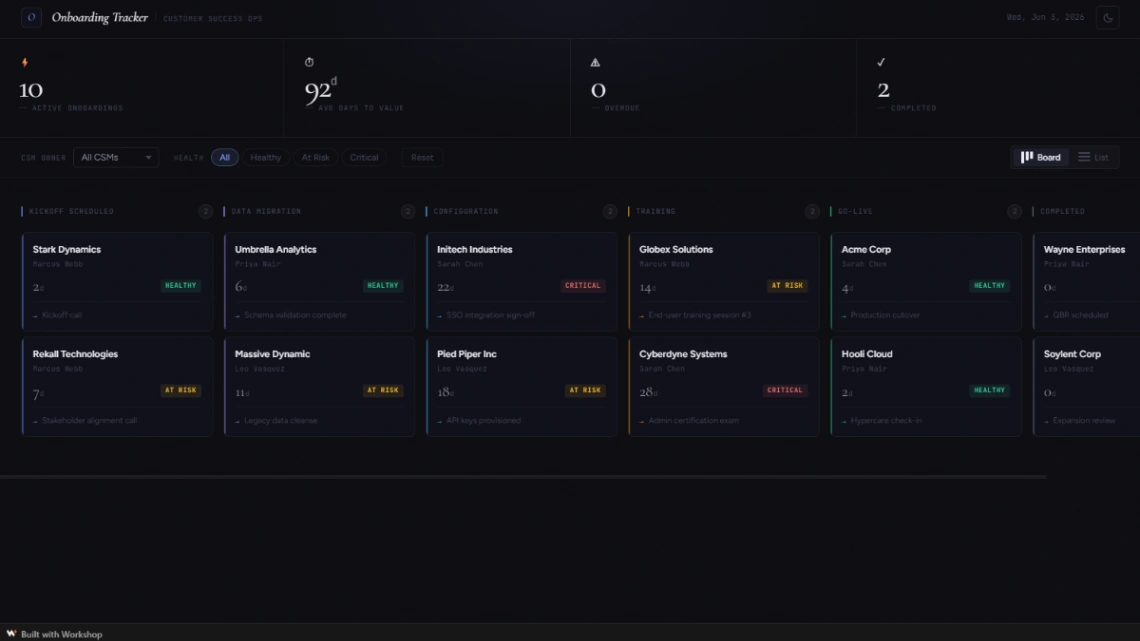Click Schema validation complete text
This screenshot has width=1140, height=641.
pos(295,315)
